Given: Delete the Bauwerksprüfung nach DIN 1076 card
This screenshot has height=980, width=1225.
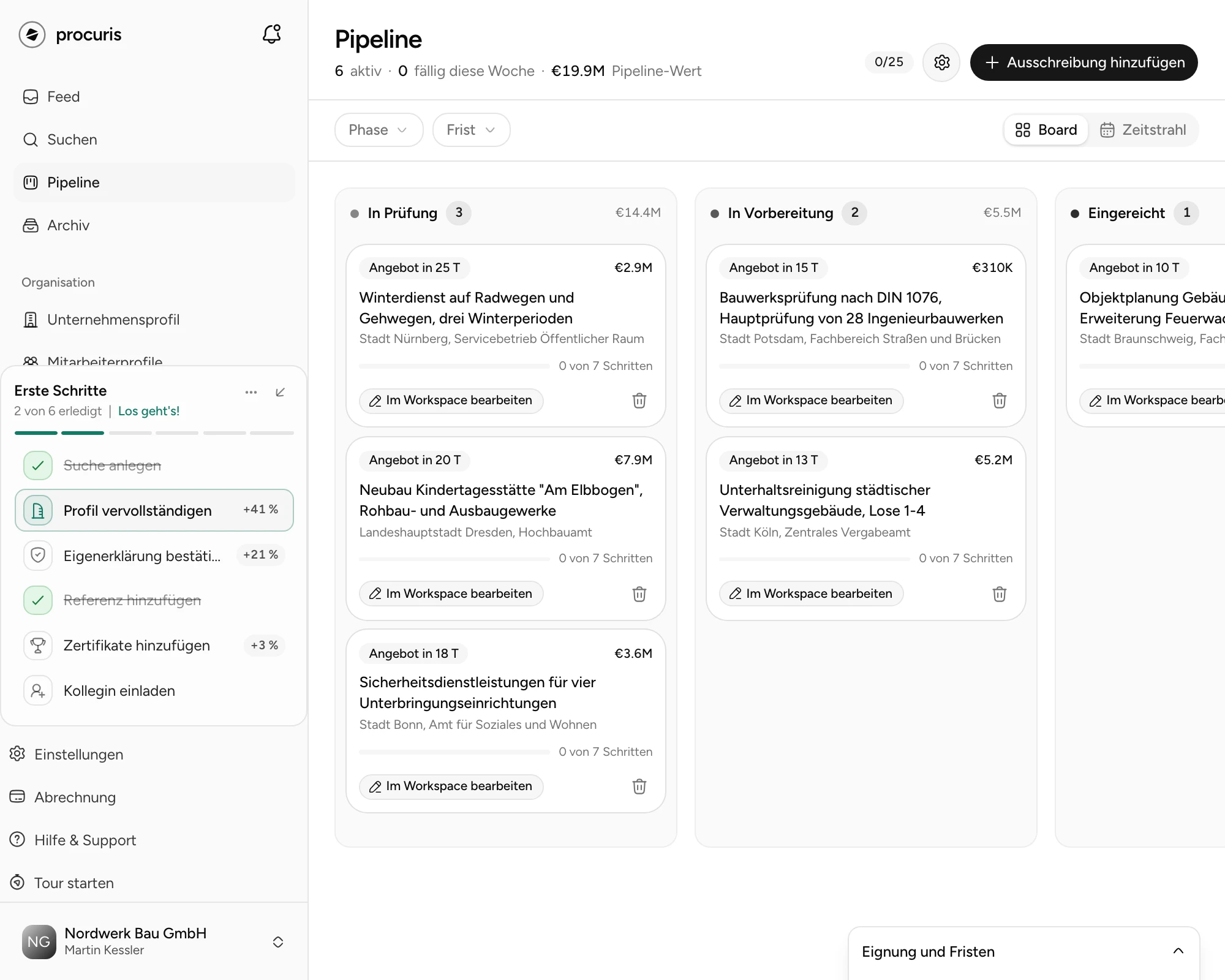Looking at the screenshot, I should click(x=999, y=401).
